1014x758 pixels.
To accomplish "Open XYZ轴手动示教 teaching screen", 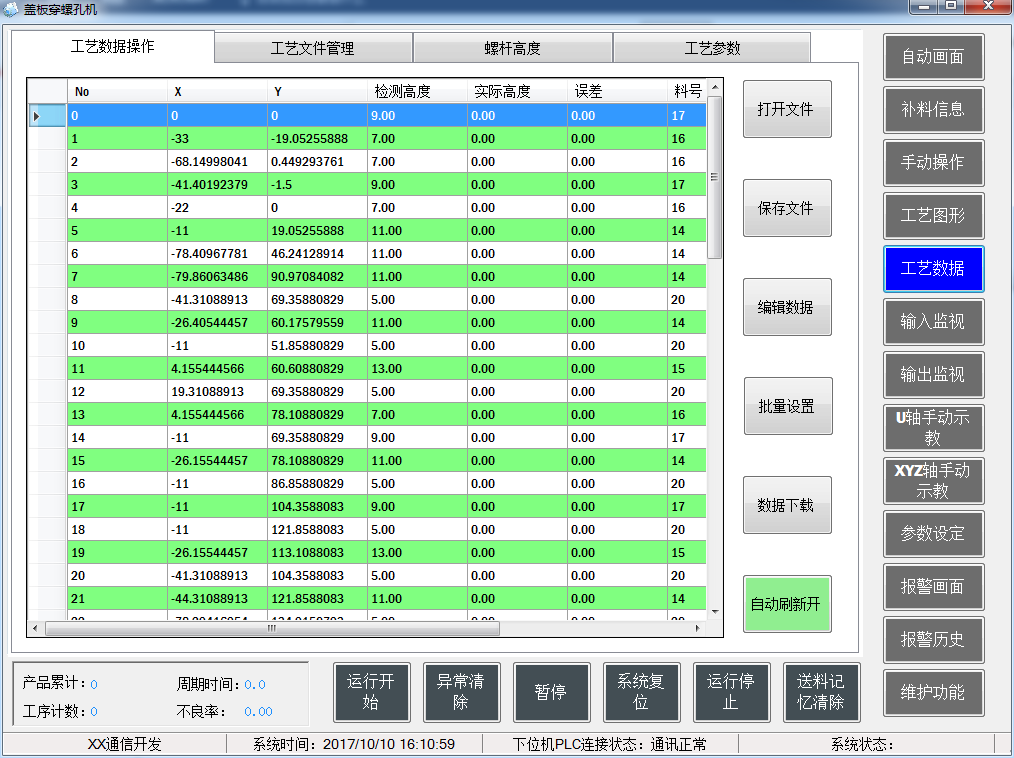I will [x=932, y=481].
